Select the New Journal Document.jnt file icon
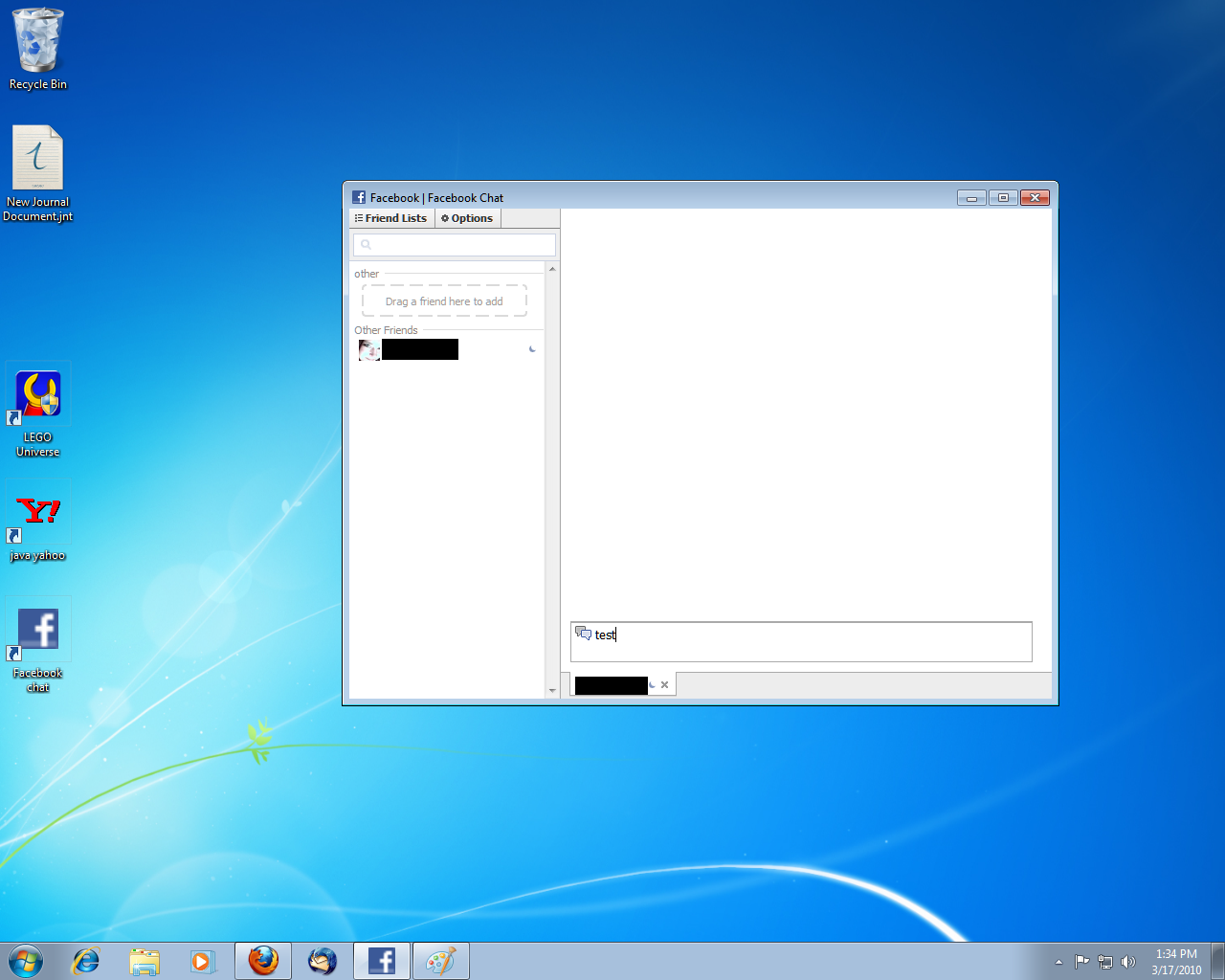Screen dimensions: 1225x980 click(x=37, y=173)
